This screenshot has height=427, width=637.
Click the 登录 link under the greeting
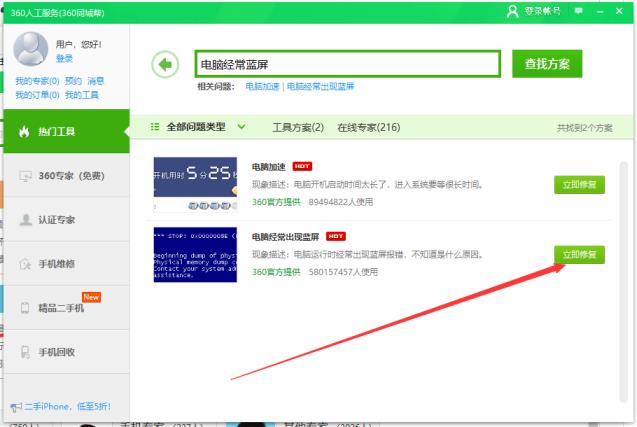pos(64,59)
